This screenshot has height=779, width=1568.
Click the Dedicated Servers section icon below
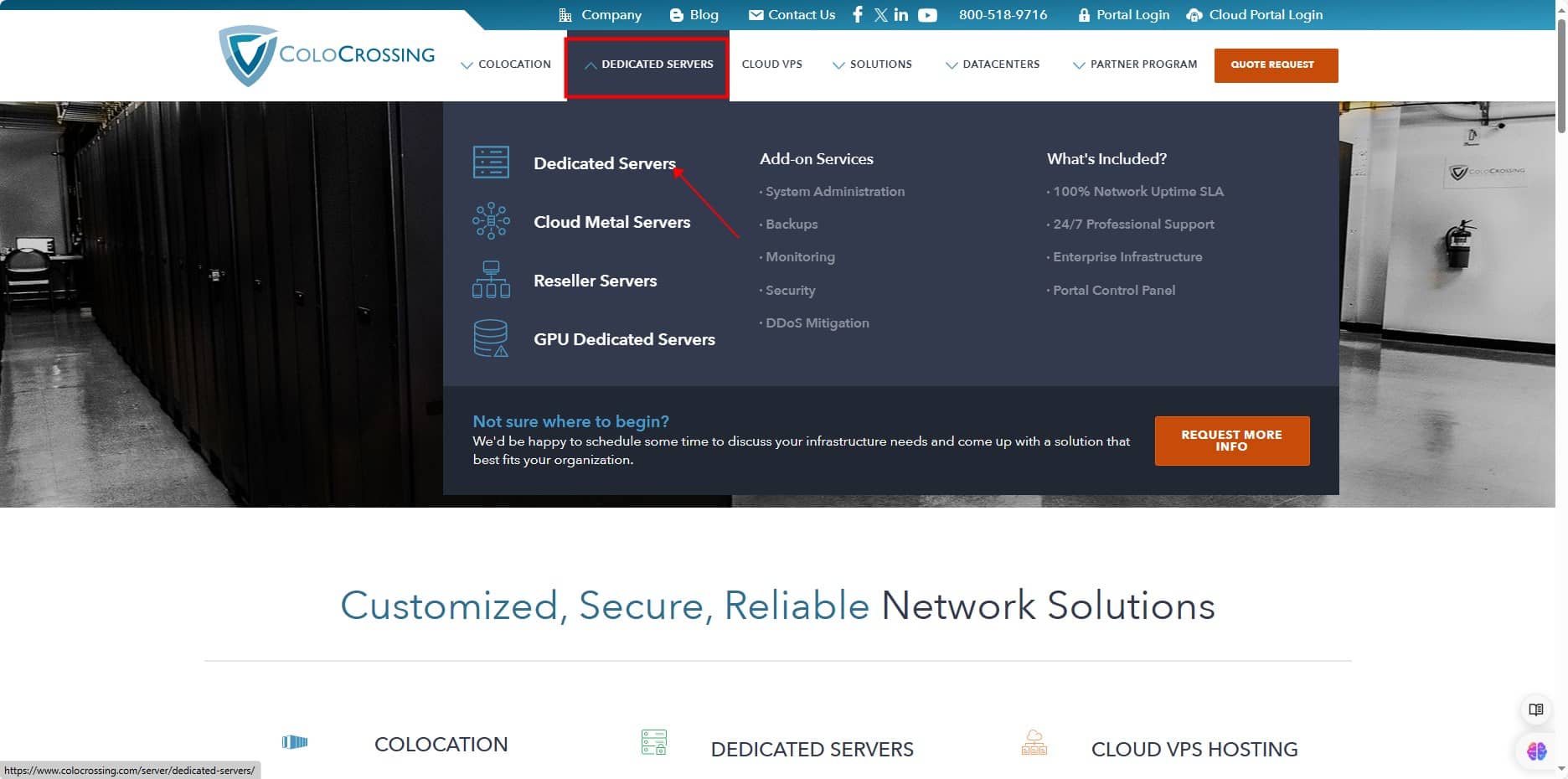(654, 742)
